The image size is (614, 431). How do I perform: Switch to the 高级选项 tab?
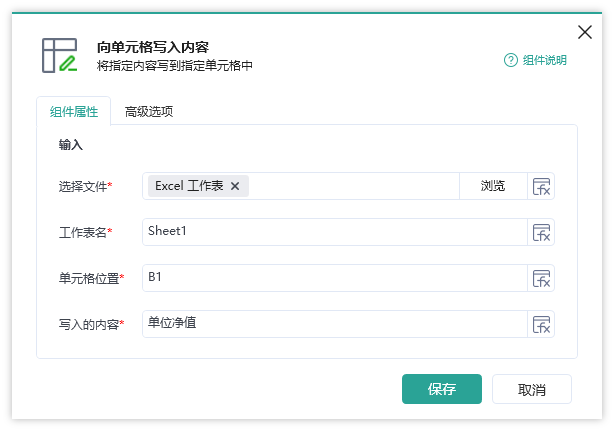click(x=149, y=112)
